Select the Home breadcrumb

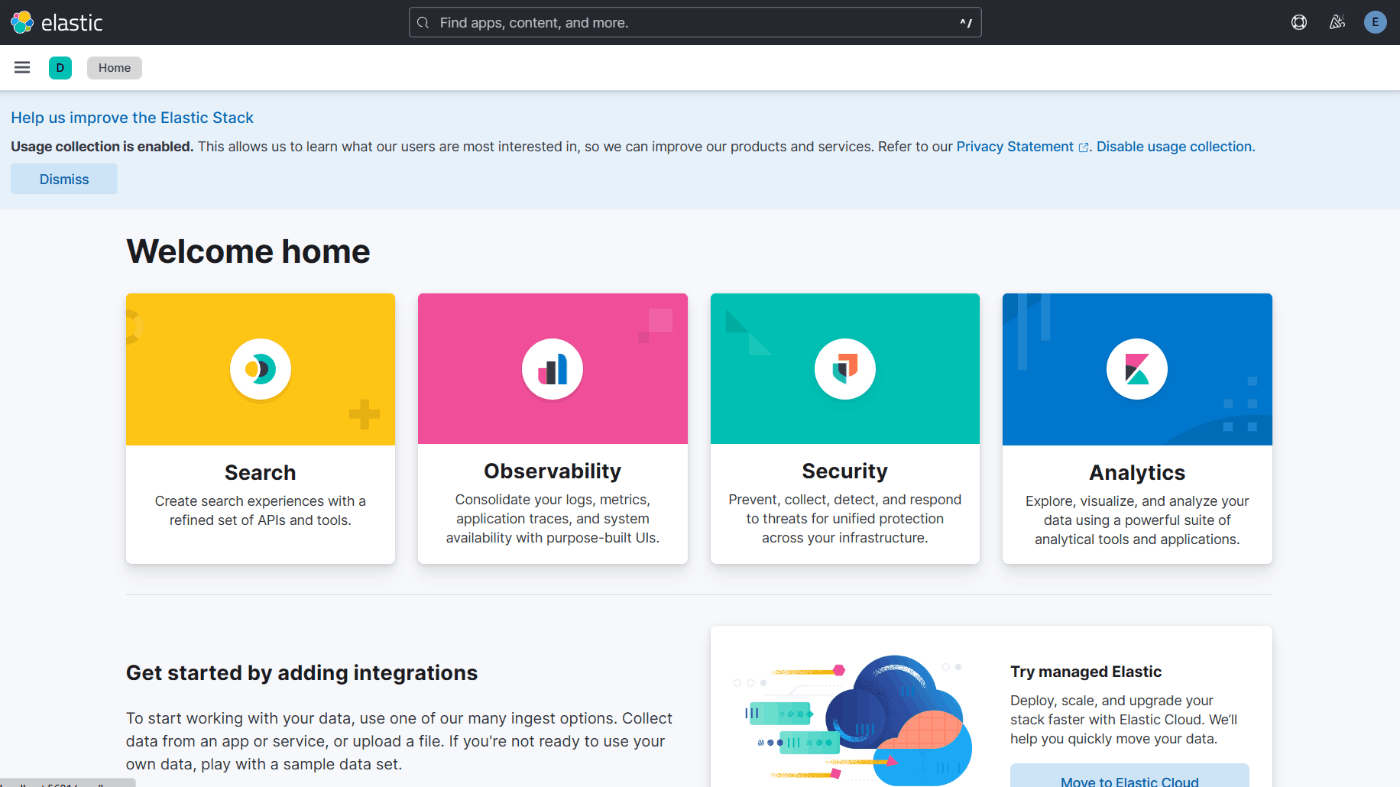[114, 68]
